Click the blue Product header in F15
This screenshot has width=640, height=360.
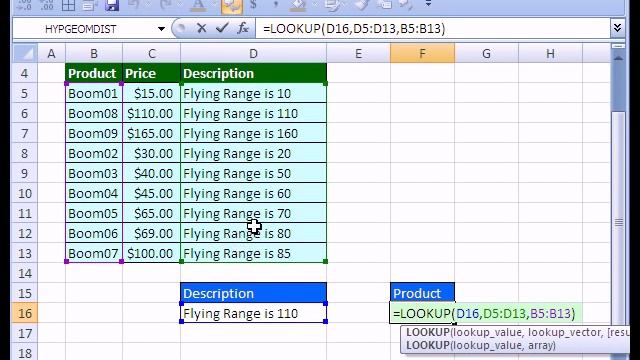coord(422,293)
